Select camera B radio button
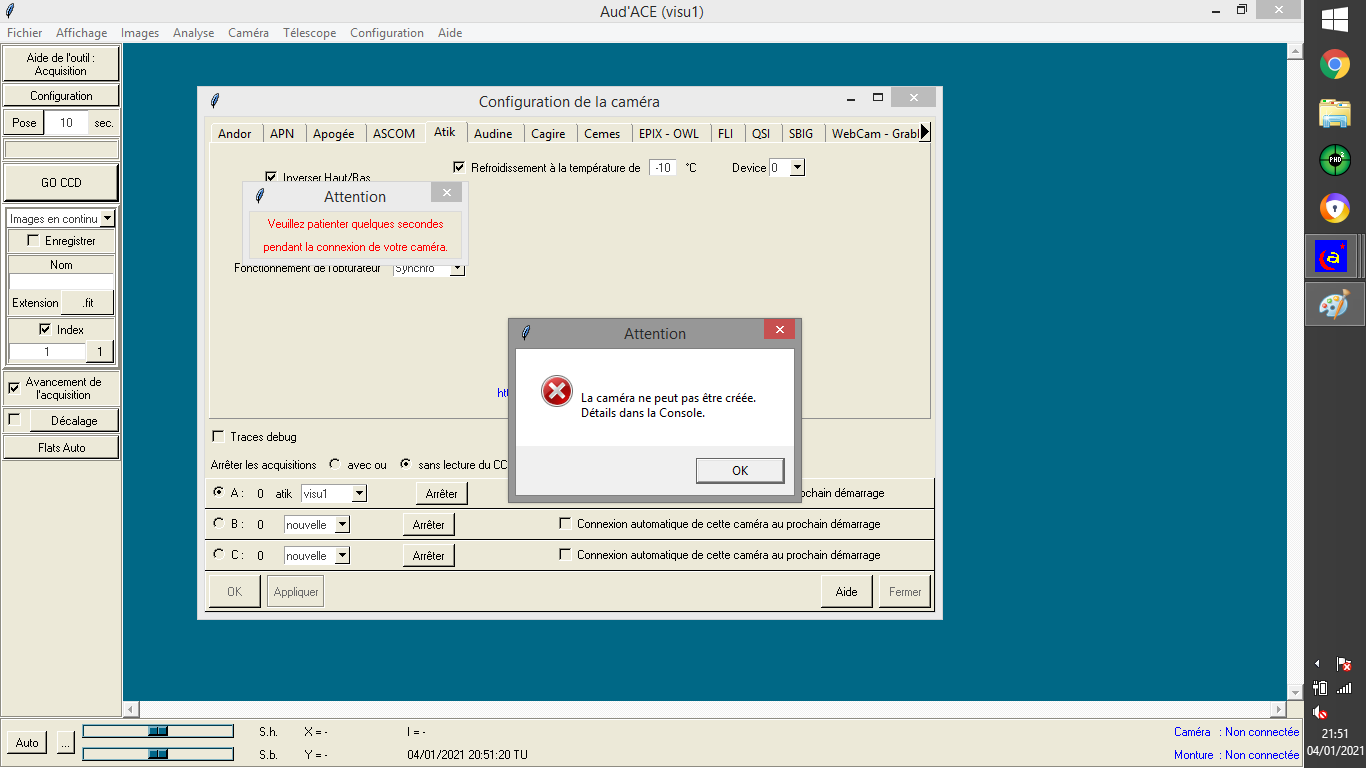 (219, 523)
